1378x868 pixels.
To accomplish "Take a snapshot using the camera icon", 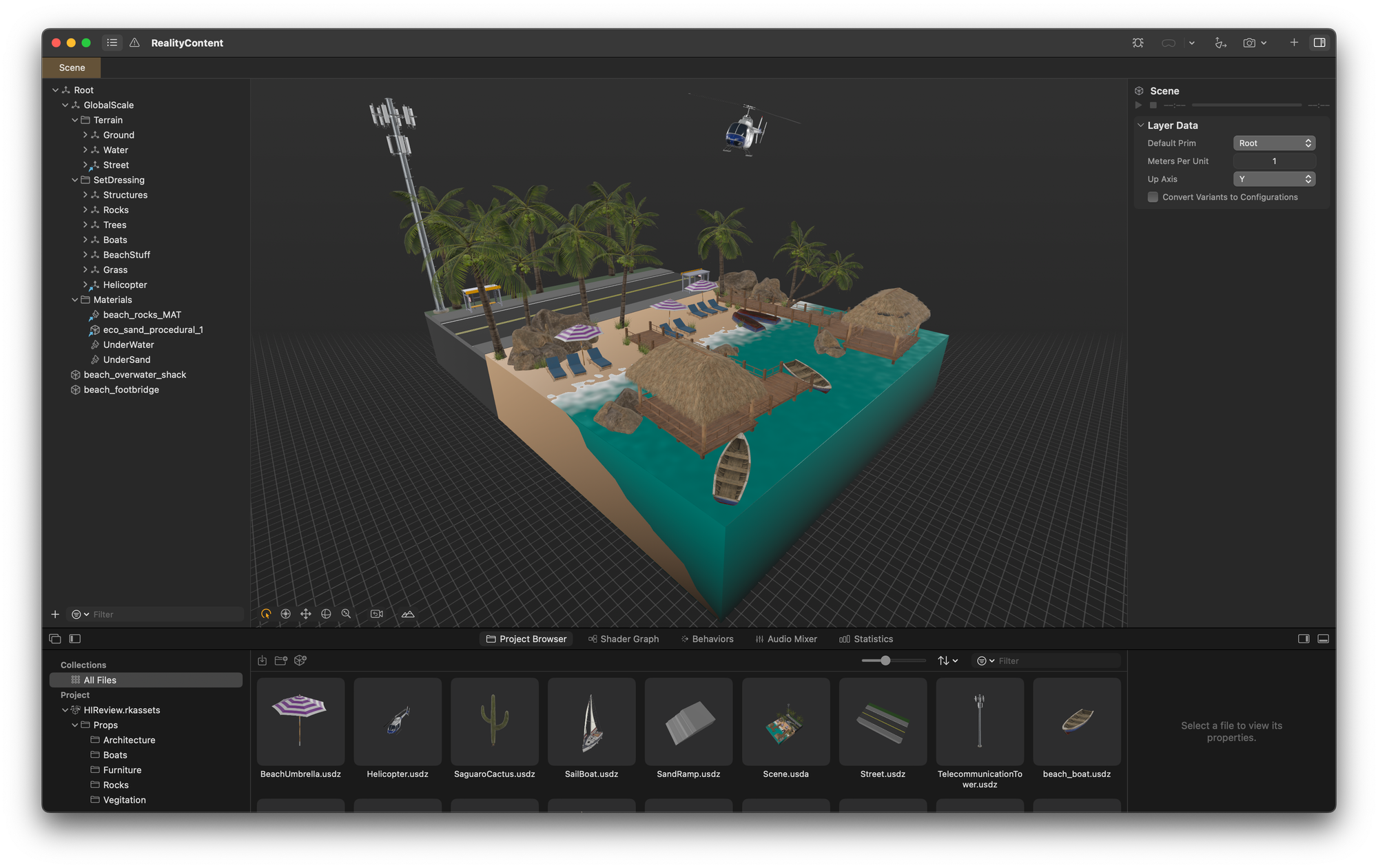I will 1249,43.
